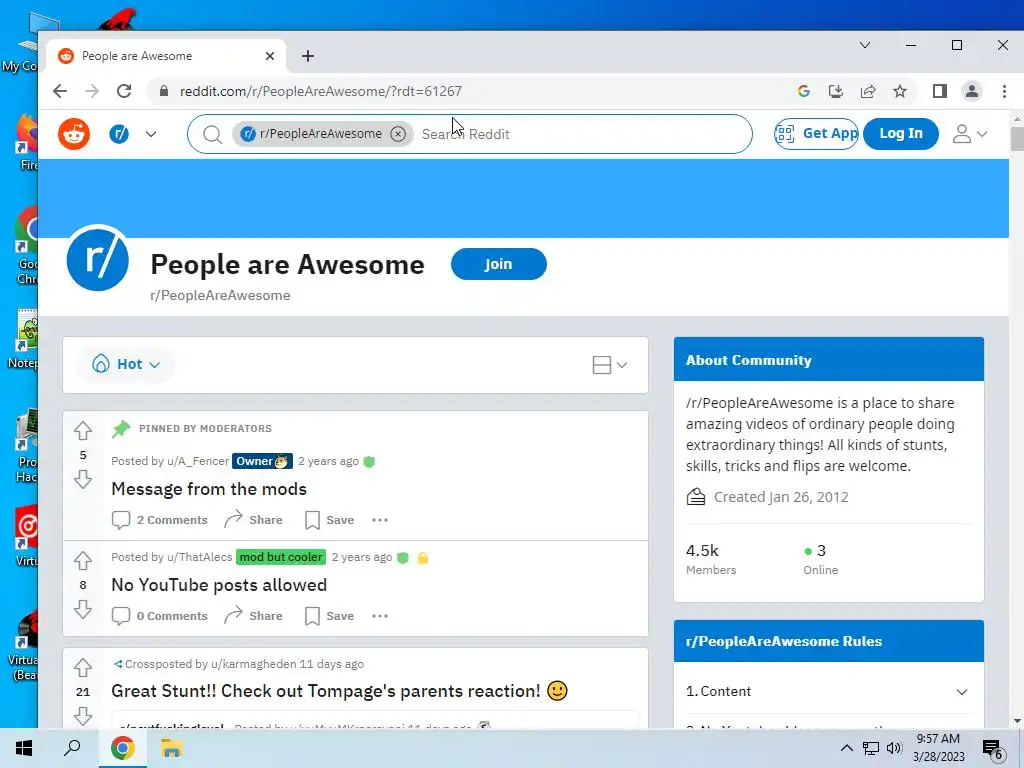Screen dimensions: 1024x768
Task: Upvote the No YouTube posts allowed post
Action: (83, 561)
